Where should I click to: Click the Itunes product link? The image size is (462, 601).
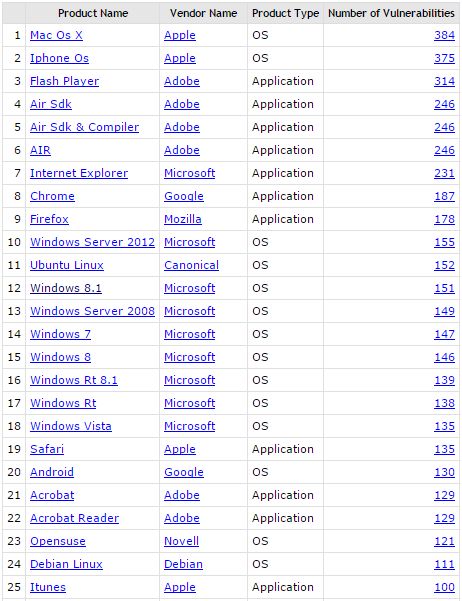pos(48,587)
